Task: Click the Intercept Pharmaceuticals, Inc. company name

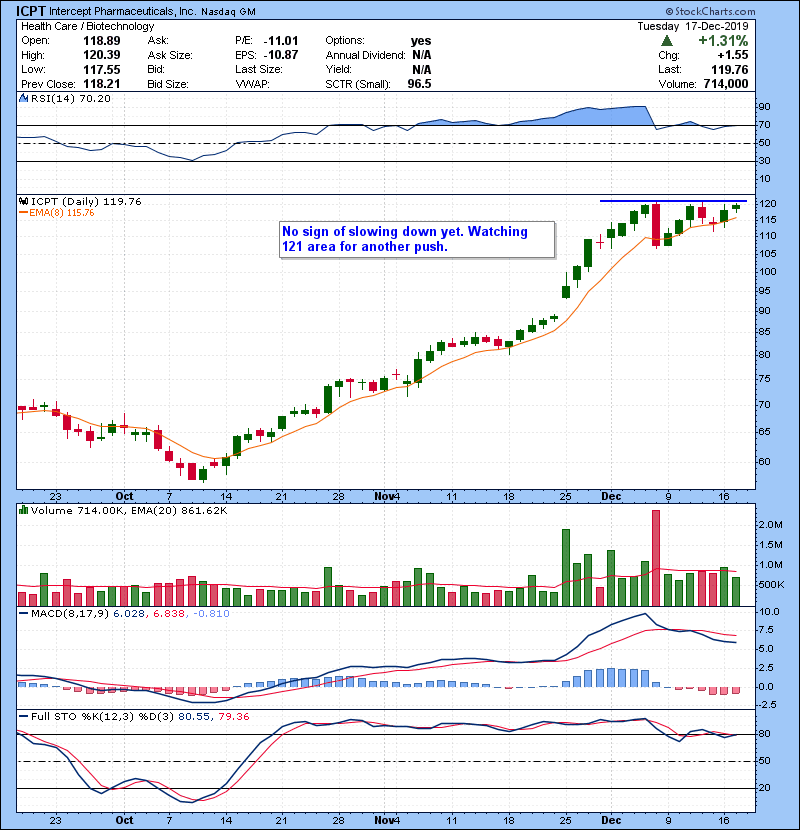Action: click(x=123, y=11)
